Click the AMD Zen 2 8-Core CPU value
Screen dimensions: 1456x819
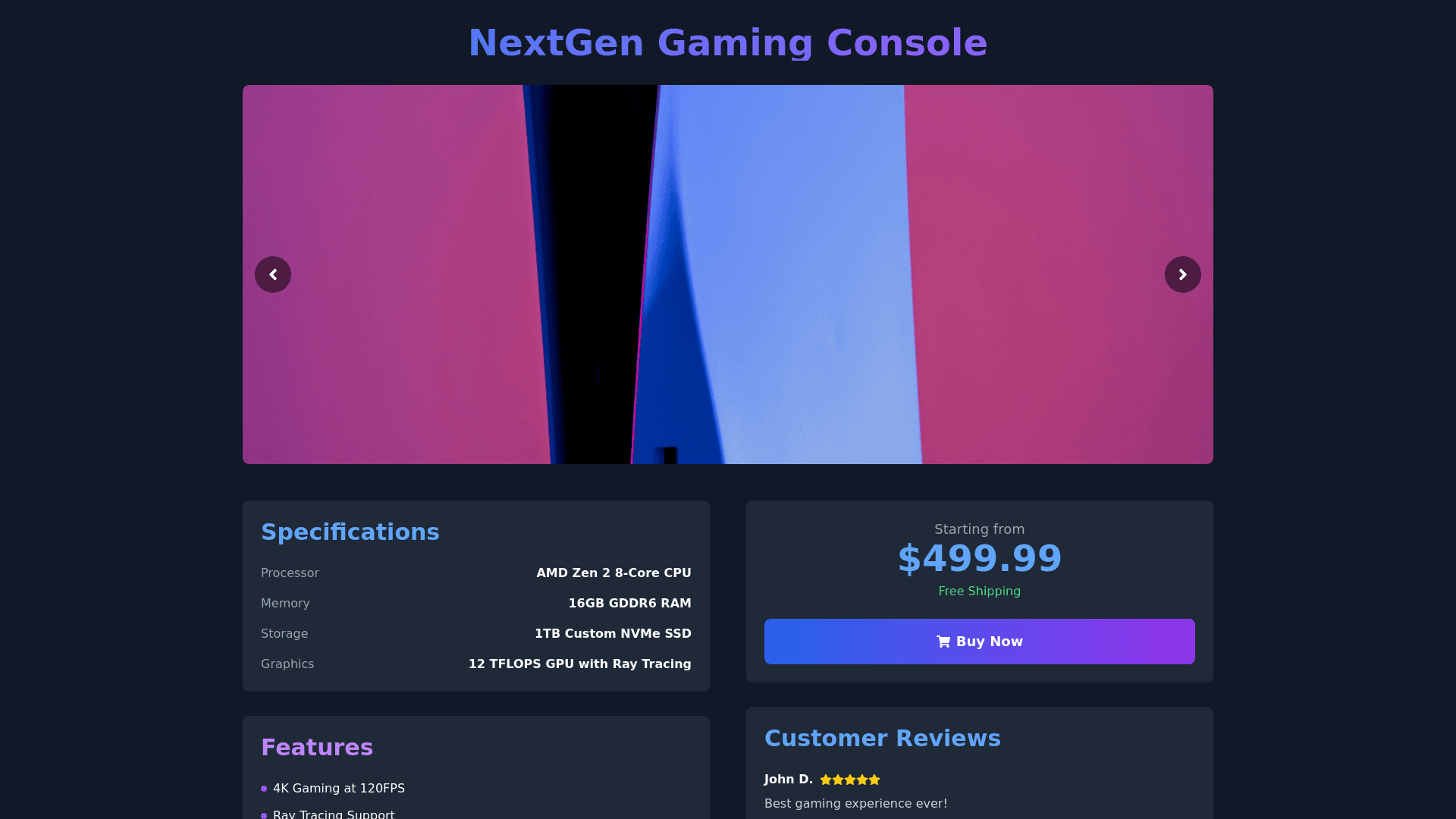coord(613,573)
